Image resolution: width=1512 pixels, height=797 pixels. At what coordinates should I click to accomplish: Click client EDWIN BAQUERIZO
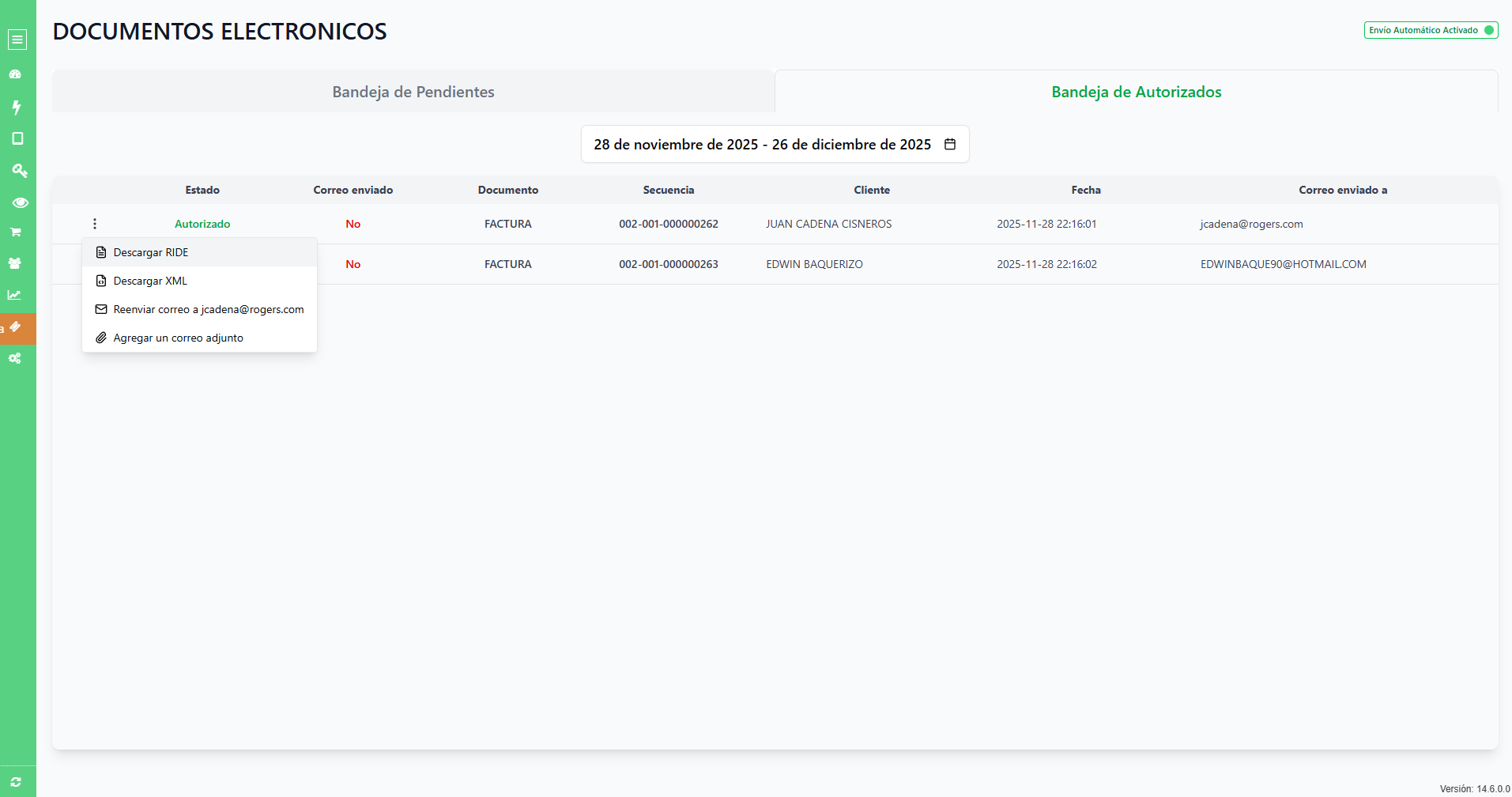(814, 264)
